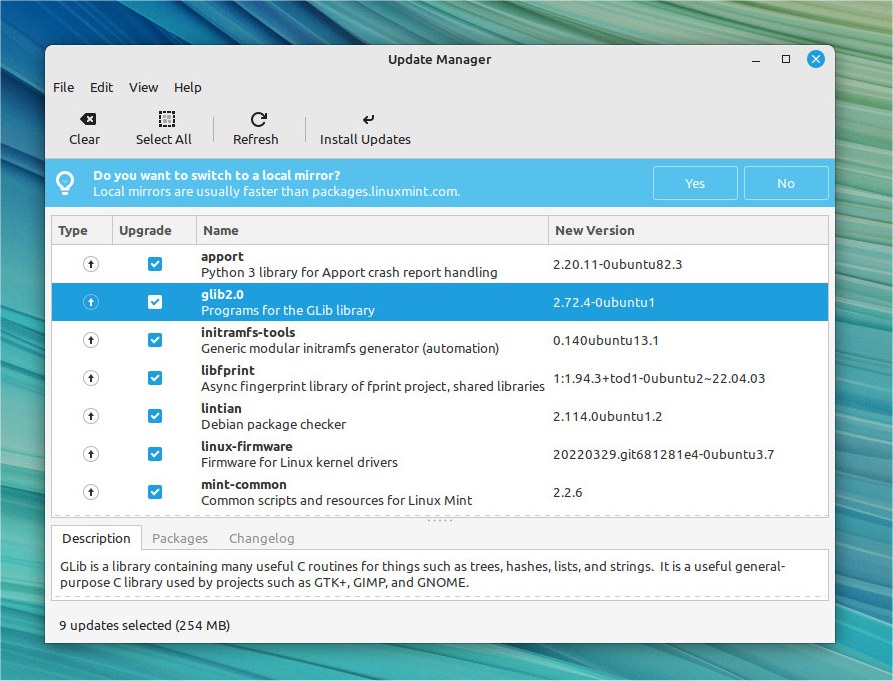The height and width of the screenshot is (681, 893).
Task: Click the Install Updates toolbar icon
Action: coord(366,119)
